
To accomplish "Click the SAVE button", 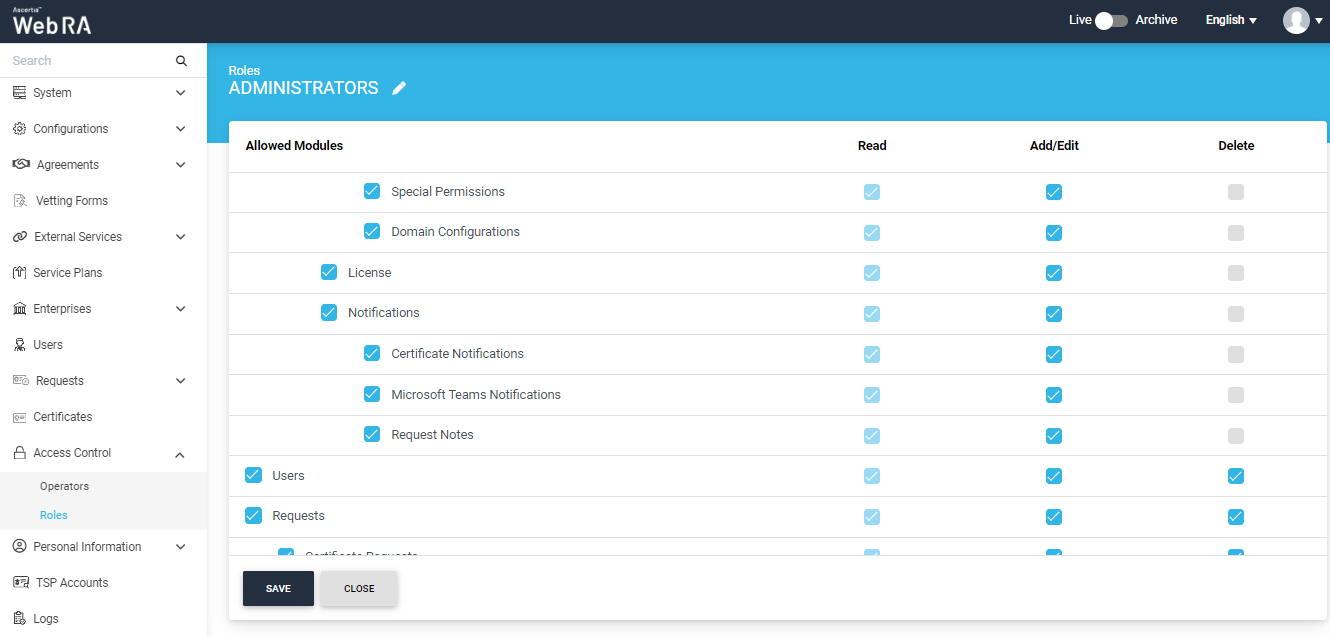I will click(x=278, y=589).
